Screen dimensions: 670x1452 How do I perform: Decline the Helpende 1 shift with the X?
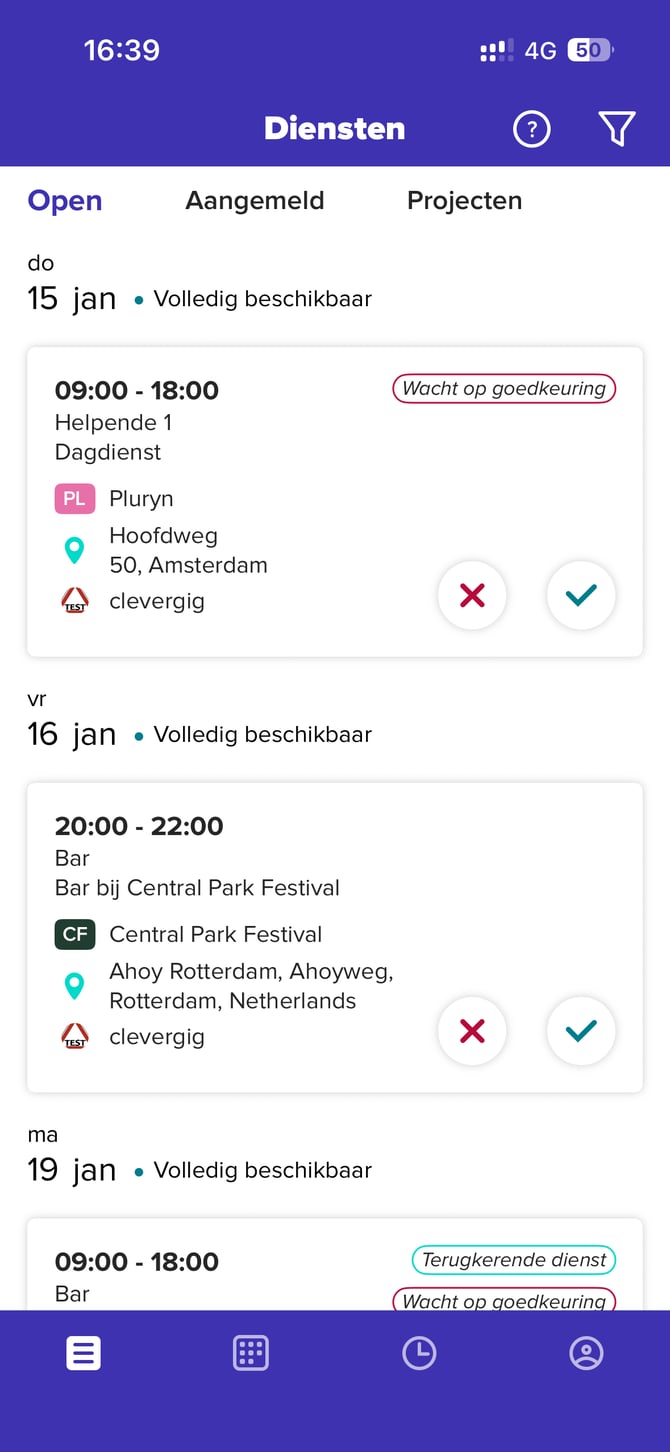click(472, 596)
